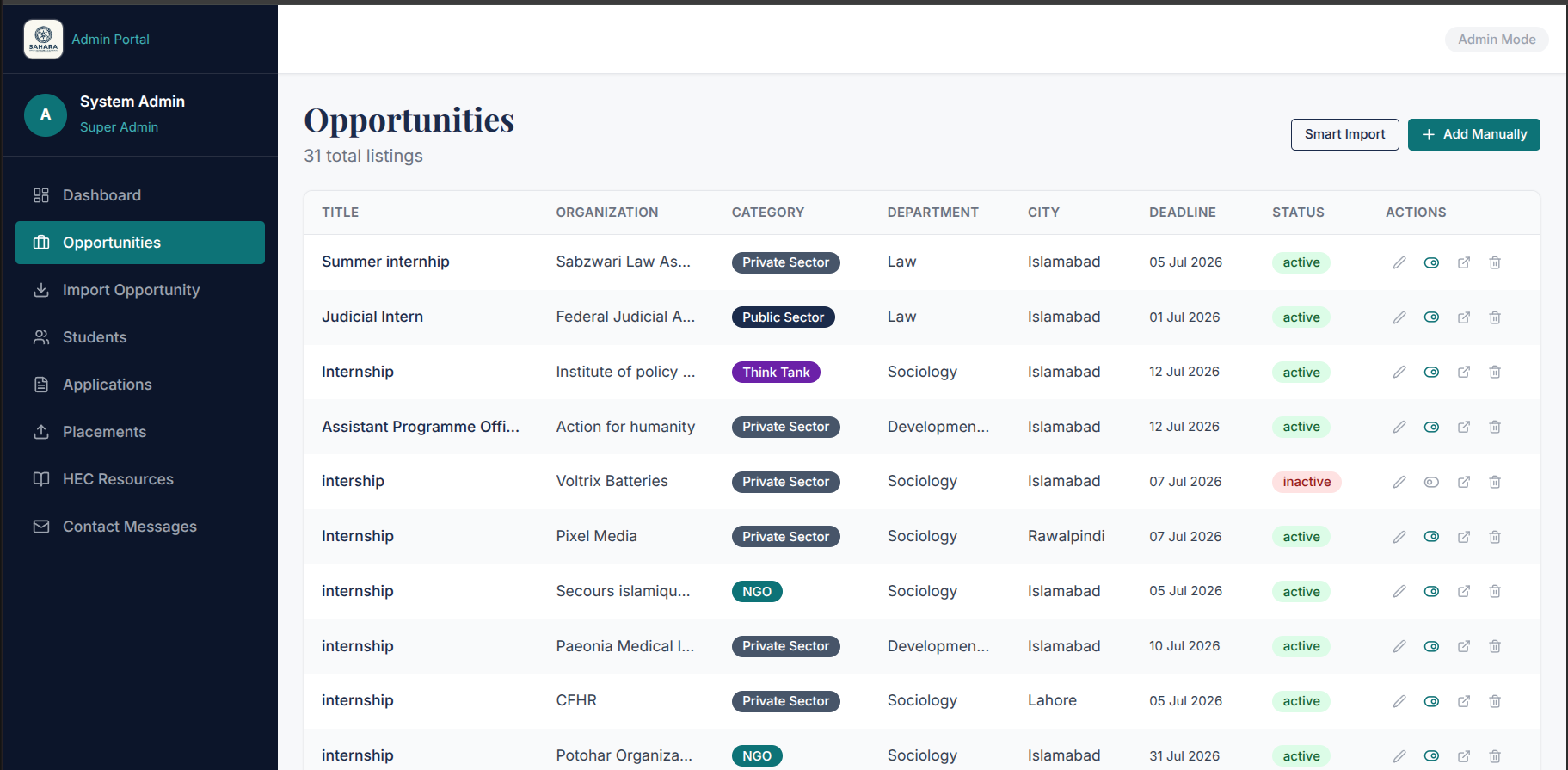Click the 31 Jul 2026 deadline
This screenshot has width=1568, height=770.
(x=1184, y=755)
